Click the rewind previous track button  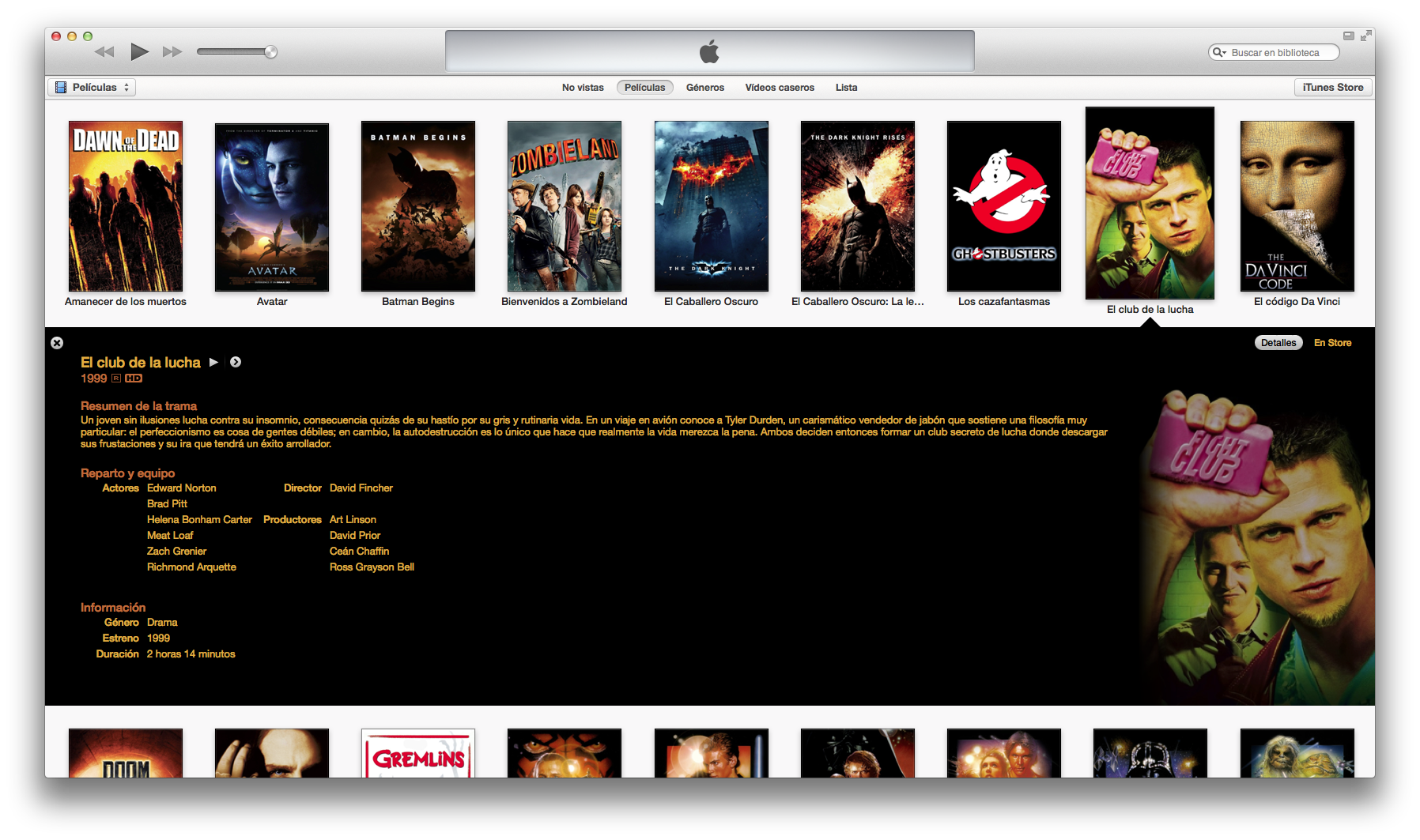click(104, 52)
